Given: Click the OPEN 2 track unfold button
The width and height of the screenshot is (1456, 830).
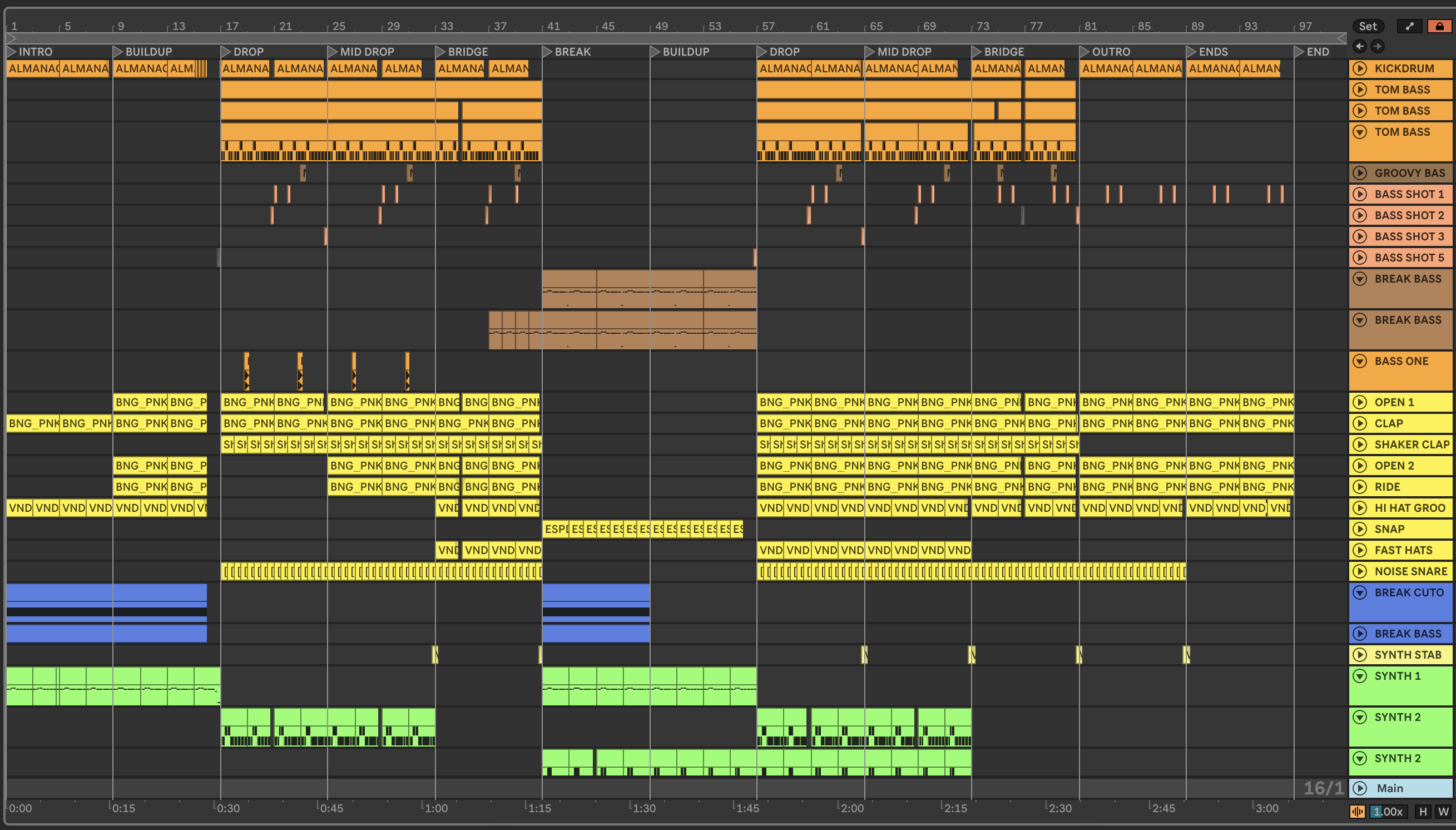Looking at the screenshot, I should coord(1360,465).
